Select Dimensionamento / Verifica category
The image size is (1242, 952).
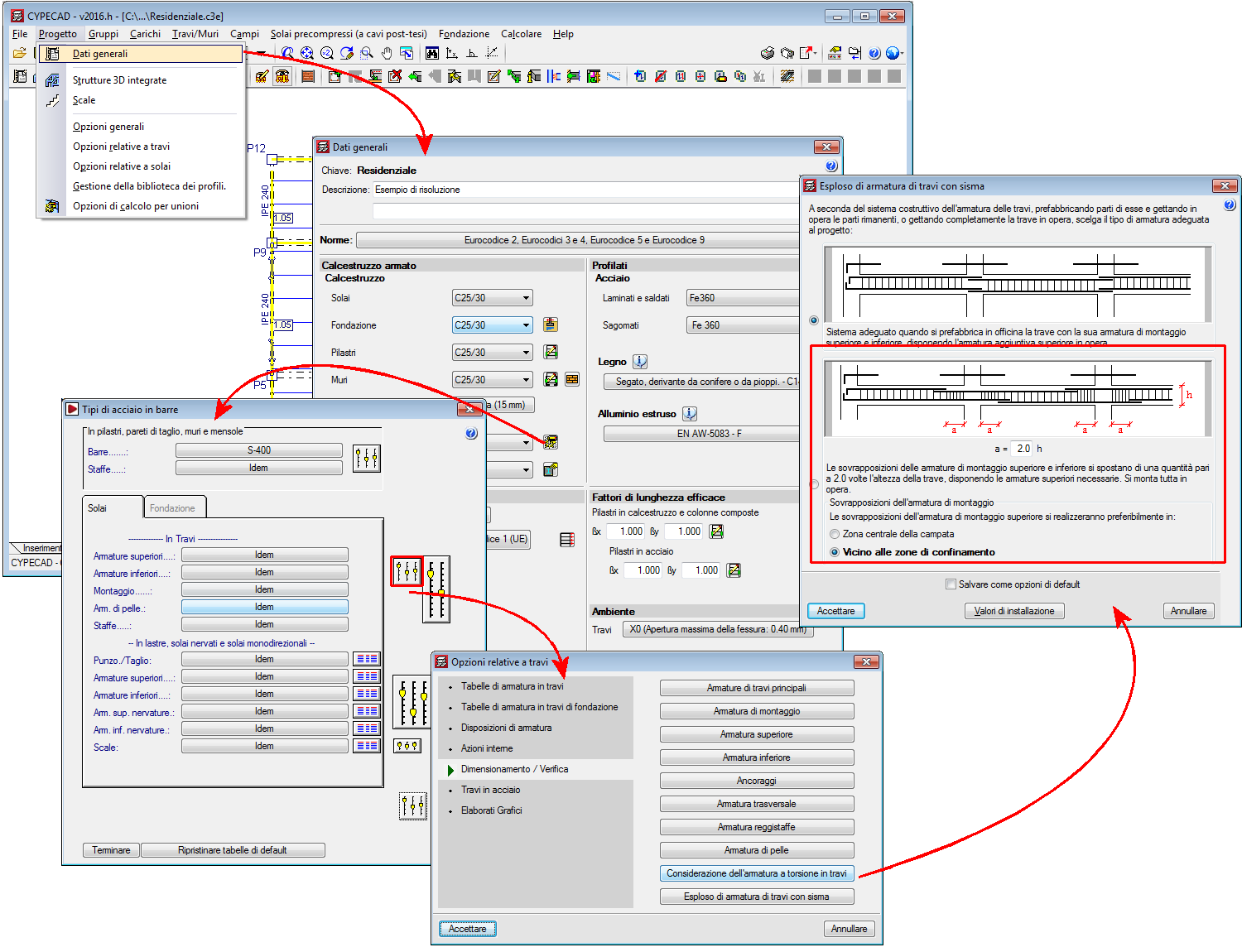515,769
